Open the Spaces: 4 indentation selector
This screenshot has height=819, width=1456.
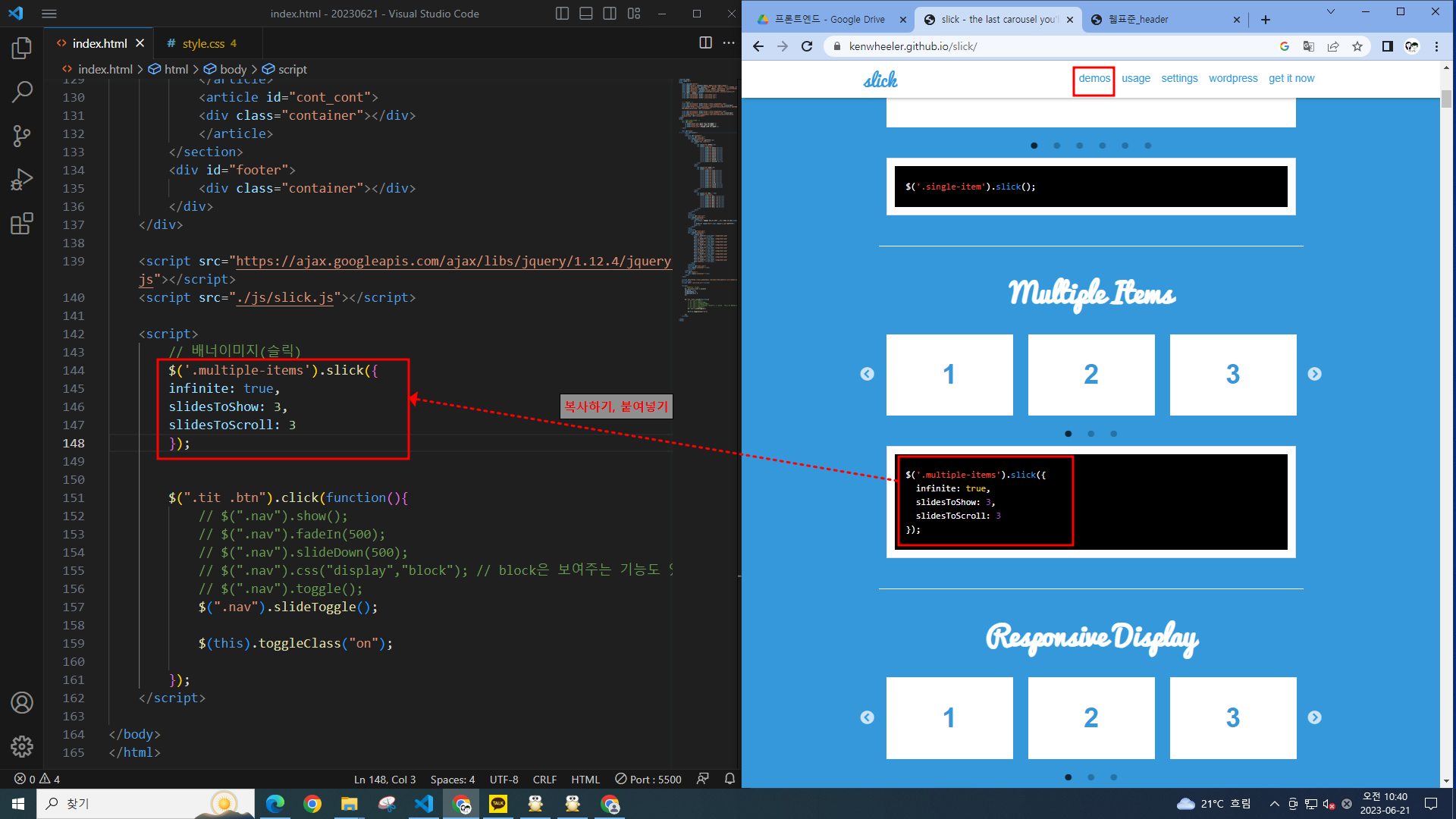[452, 780]
